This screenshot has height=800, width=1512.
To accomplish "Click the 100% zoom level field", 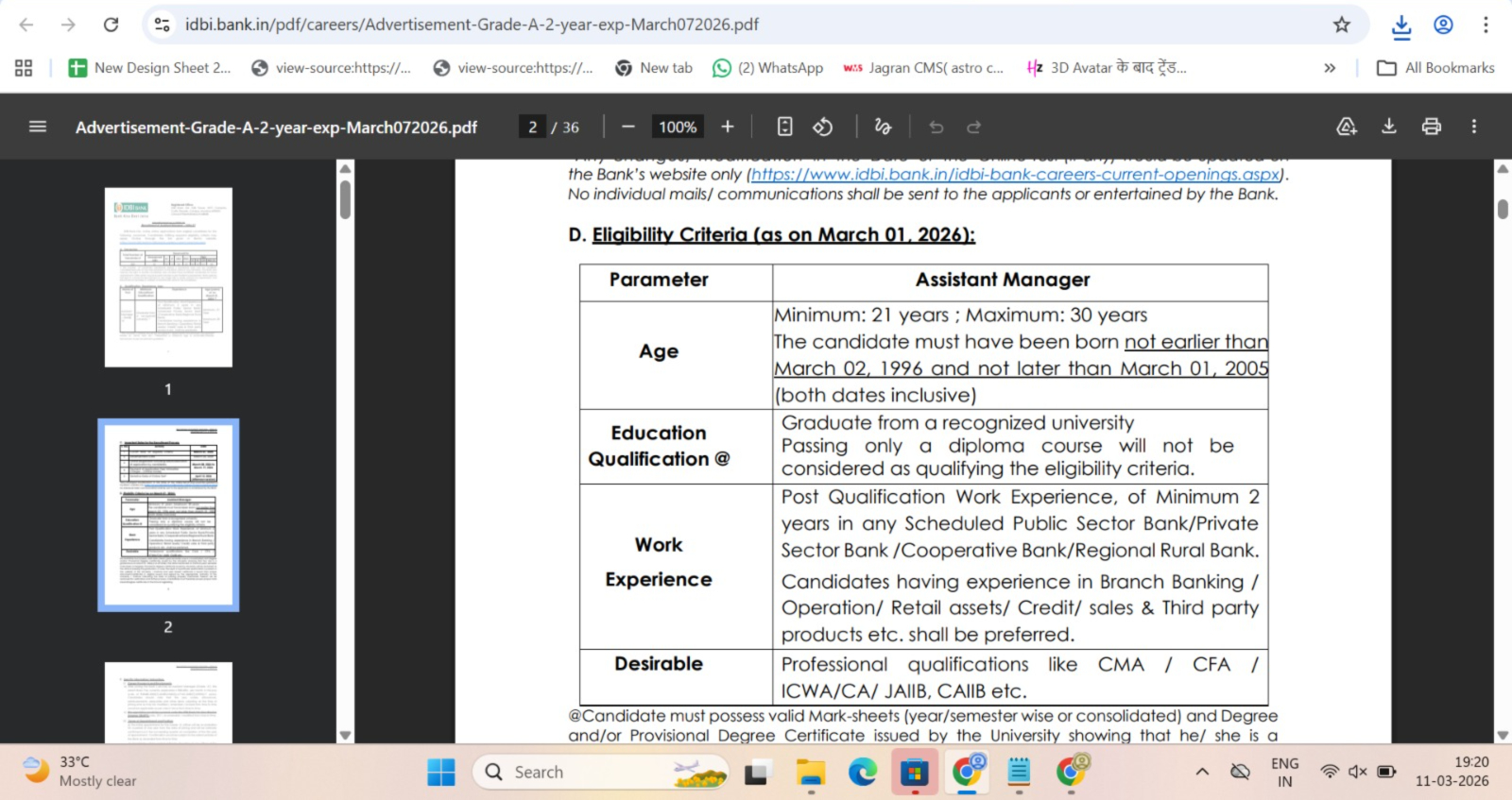I will coord(678,128).
